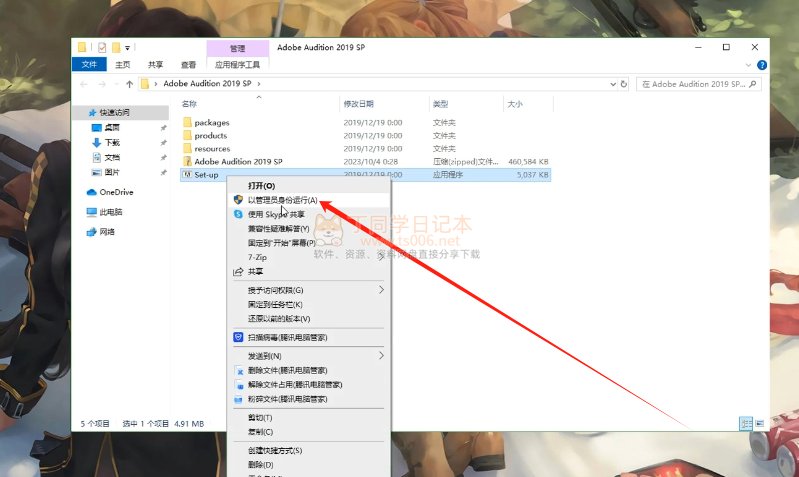Choose 剪切(T) in context menu
Screen dimensions: 799x477
[260, 418]
